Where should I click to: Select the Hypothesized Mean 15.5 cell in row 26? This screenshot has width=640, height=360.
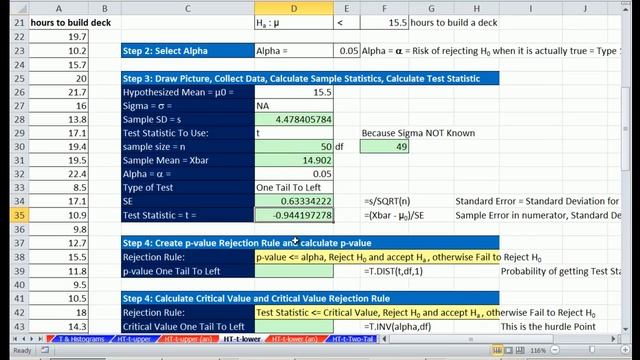(294, 92)
